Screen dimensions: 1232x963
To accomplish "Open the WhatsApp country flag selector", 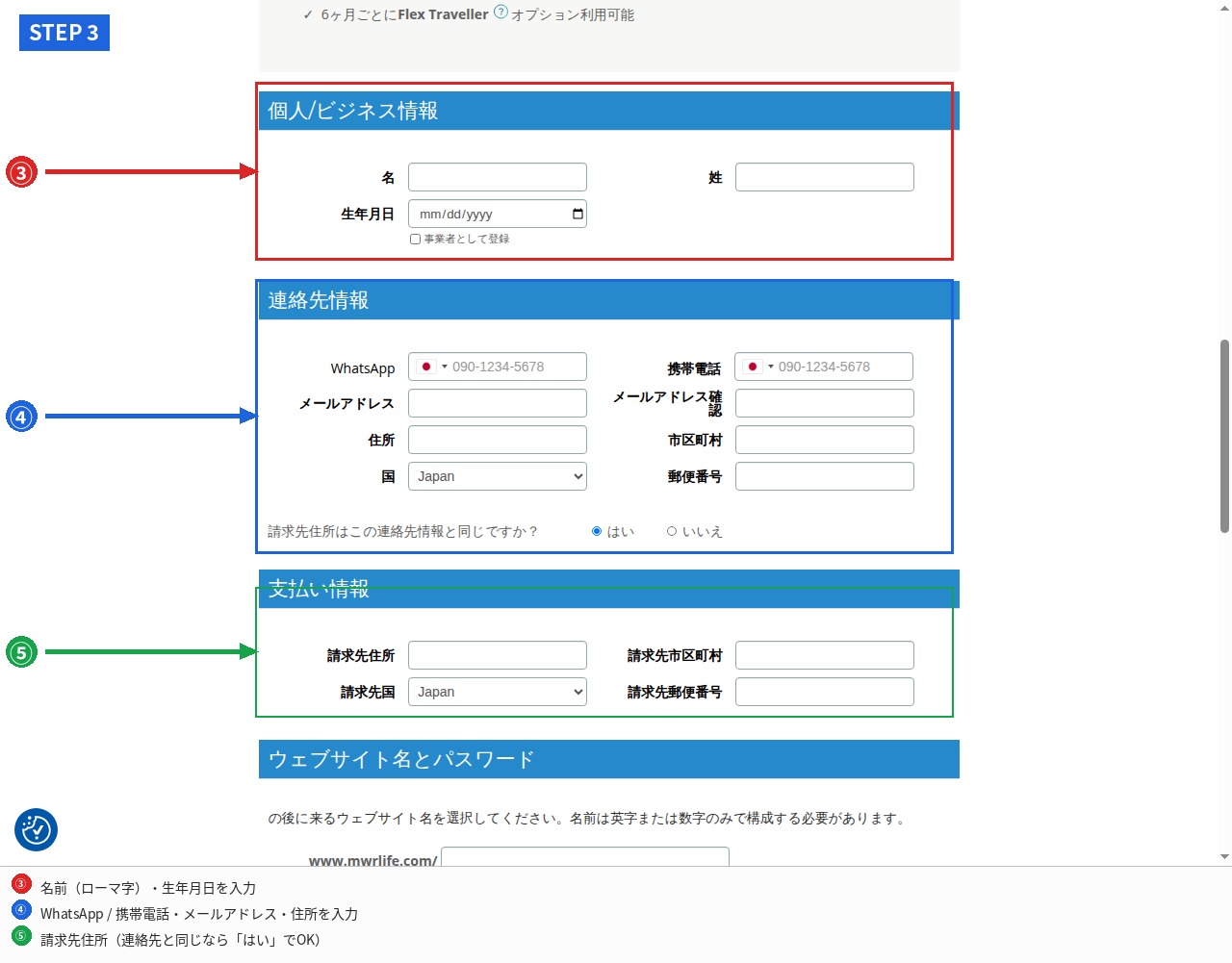I will pyautogui.click(x=432, y=367).
